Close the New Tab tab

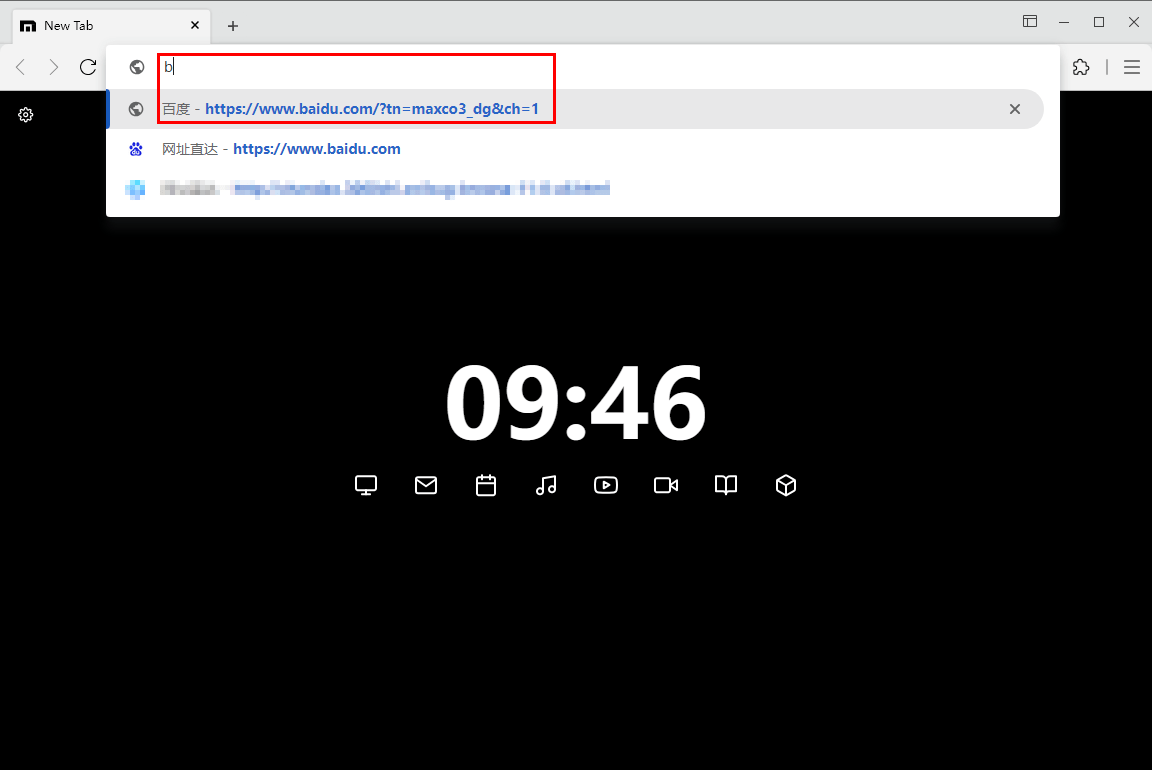click(x=195, y=25)
